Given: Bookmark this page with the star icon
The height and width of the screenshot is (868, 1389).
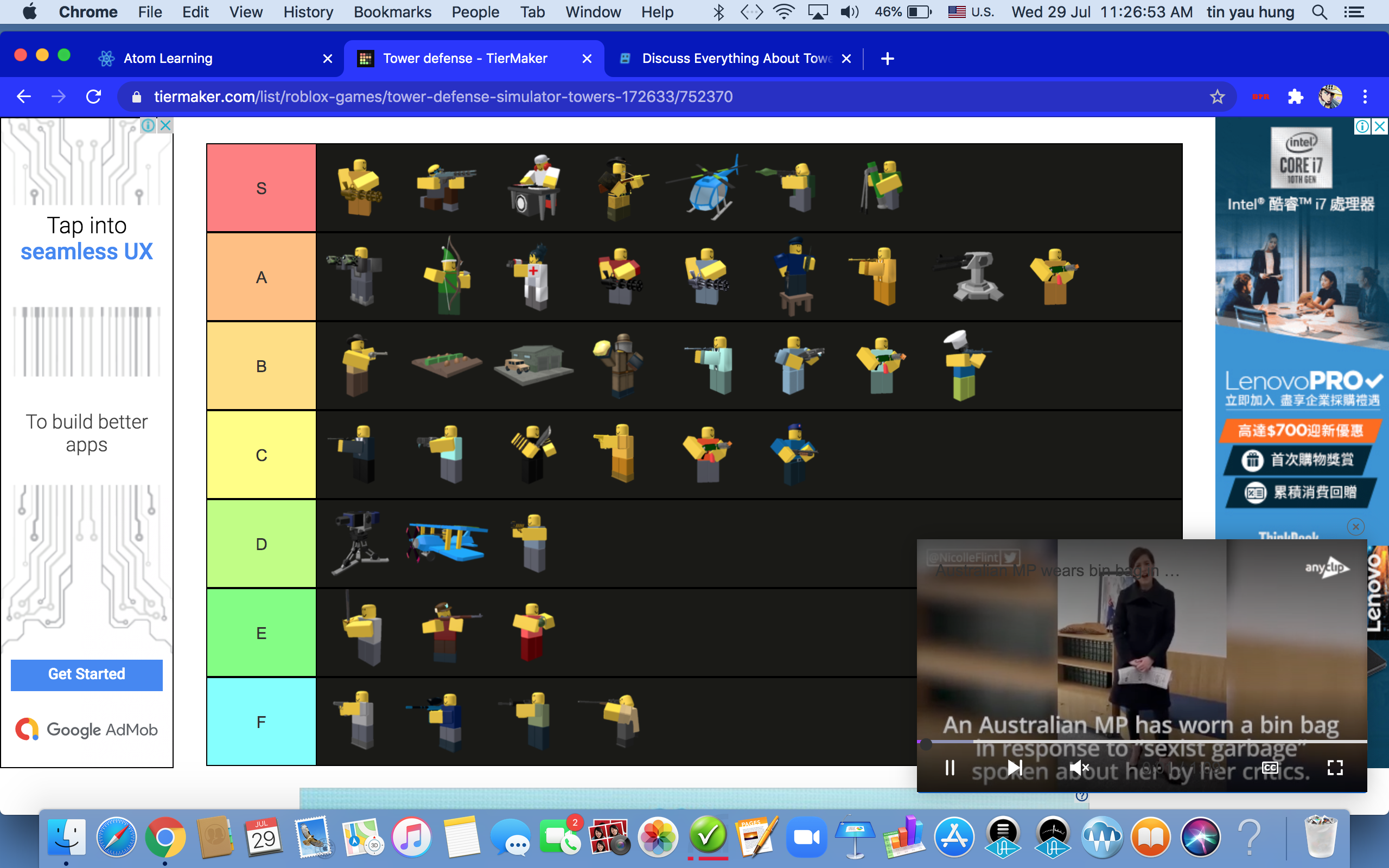Looking at the screenshot, I should click(x=1217, y=97).
